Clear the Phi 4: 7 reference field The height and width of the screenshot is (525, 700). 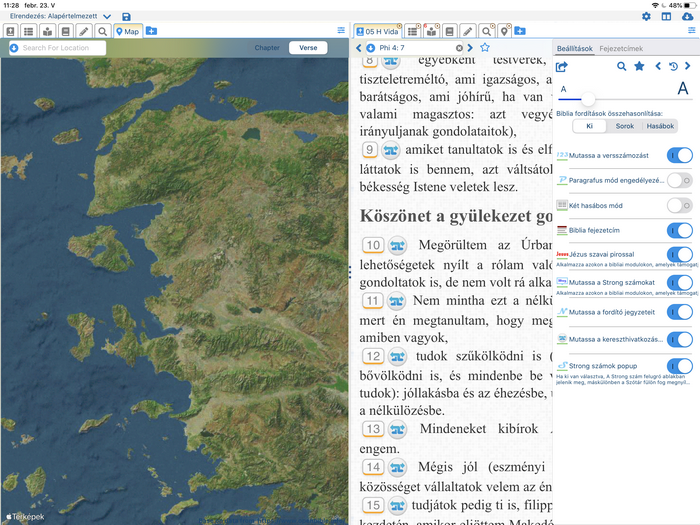pyautogui.click(x=459, y=48)
